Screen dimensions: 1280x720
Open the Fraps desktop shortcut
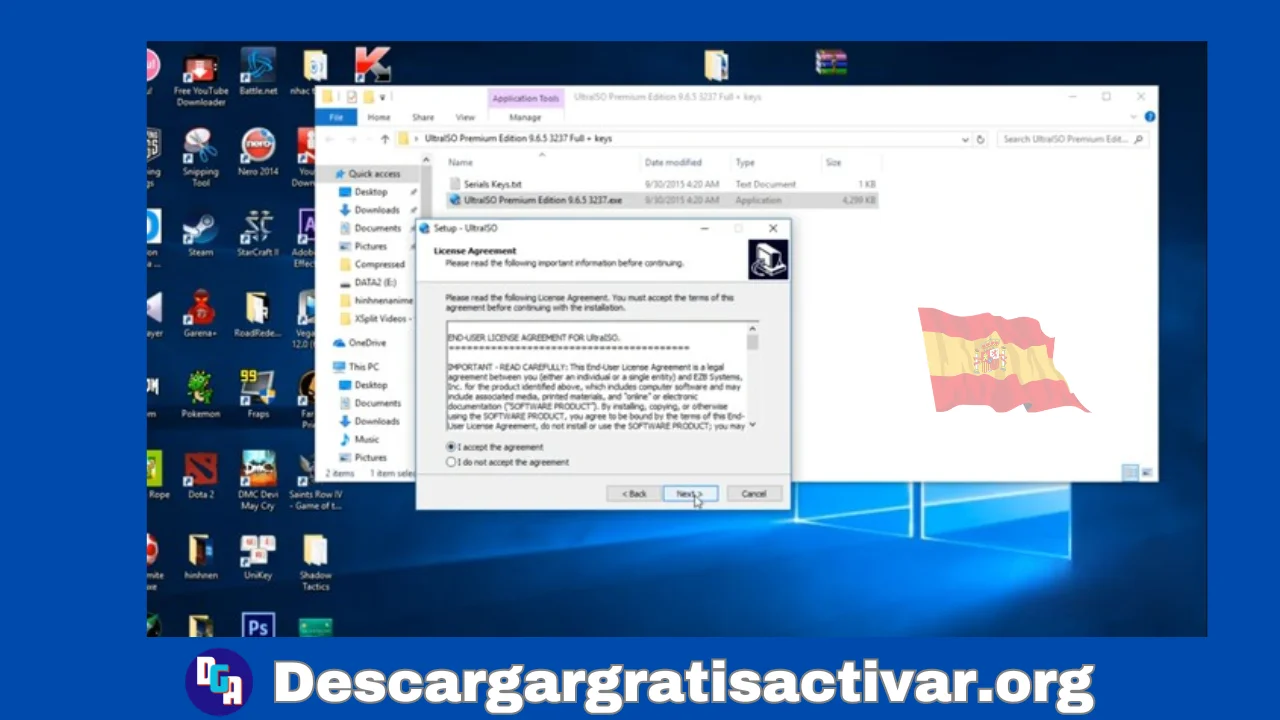pos(258,395)
